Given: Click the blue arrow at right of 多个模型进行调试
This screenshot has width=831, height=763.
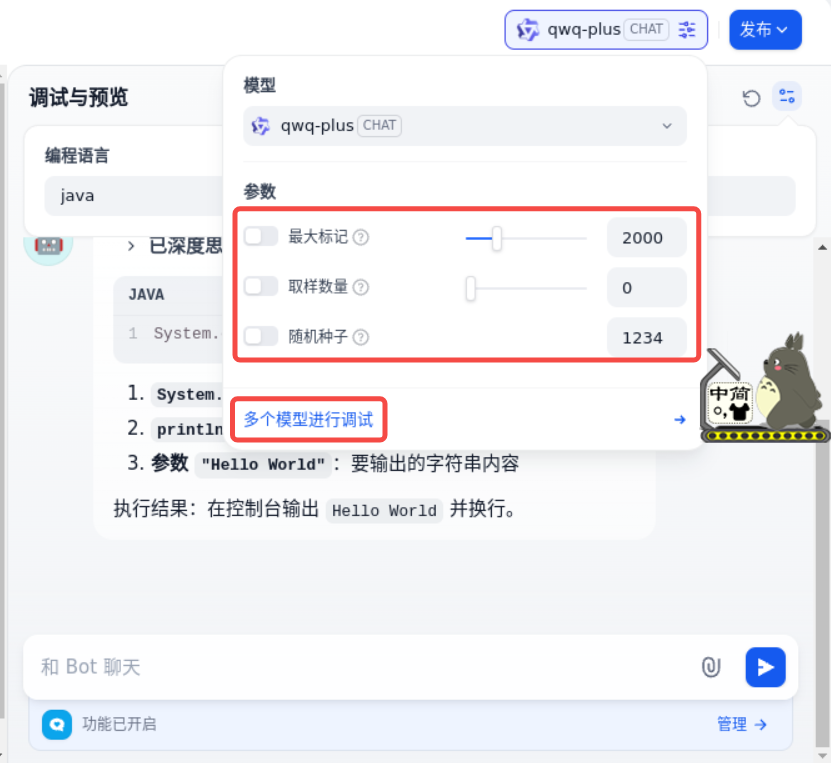Looking at the screenshot, I should click(x=680, y=420).
